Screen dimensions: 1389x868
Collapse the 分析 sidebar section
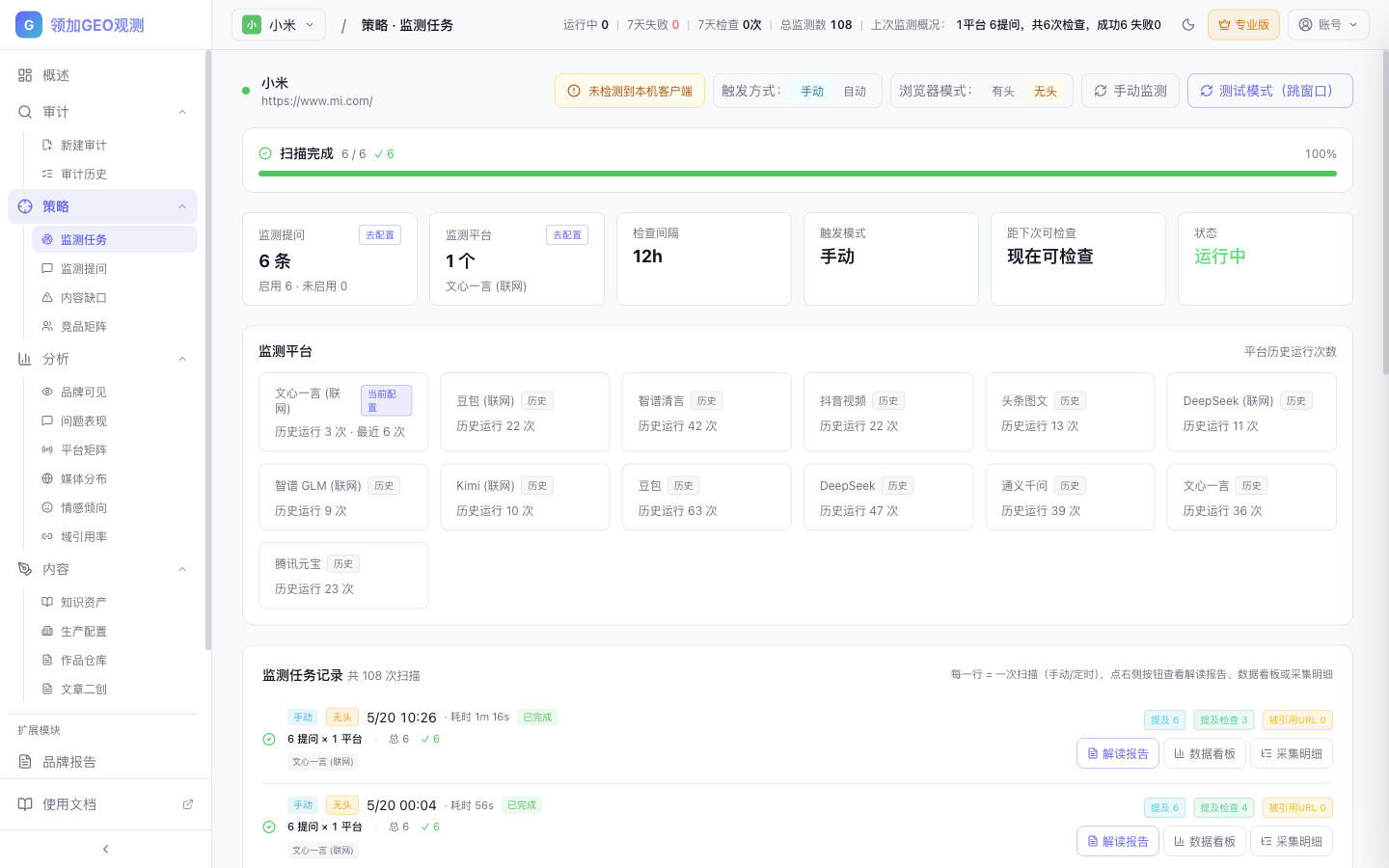(x=182, y=359)
